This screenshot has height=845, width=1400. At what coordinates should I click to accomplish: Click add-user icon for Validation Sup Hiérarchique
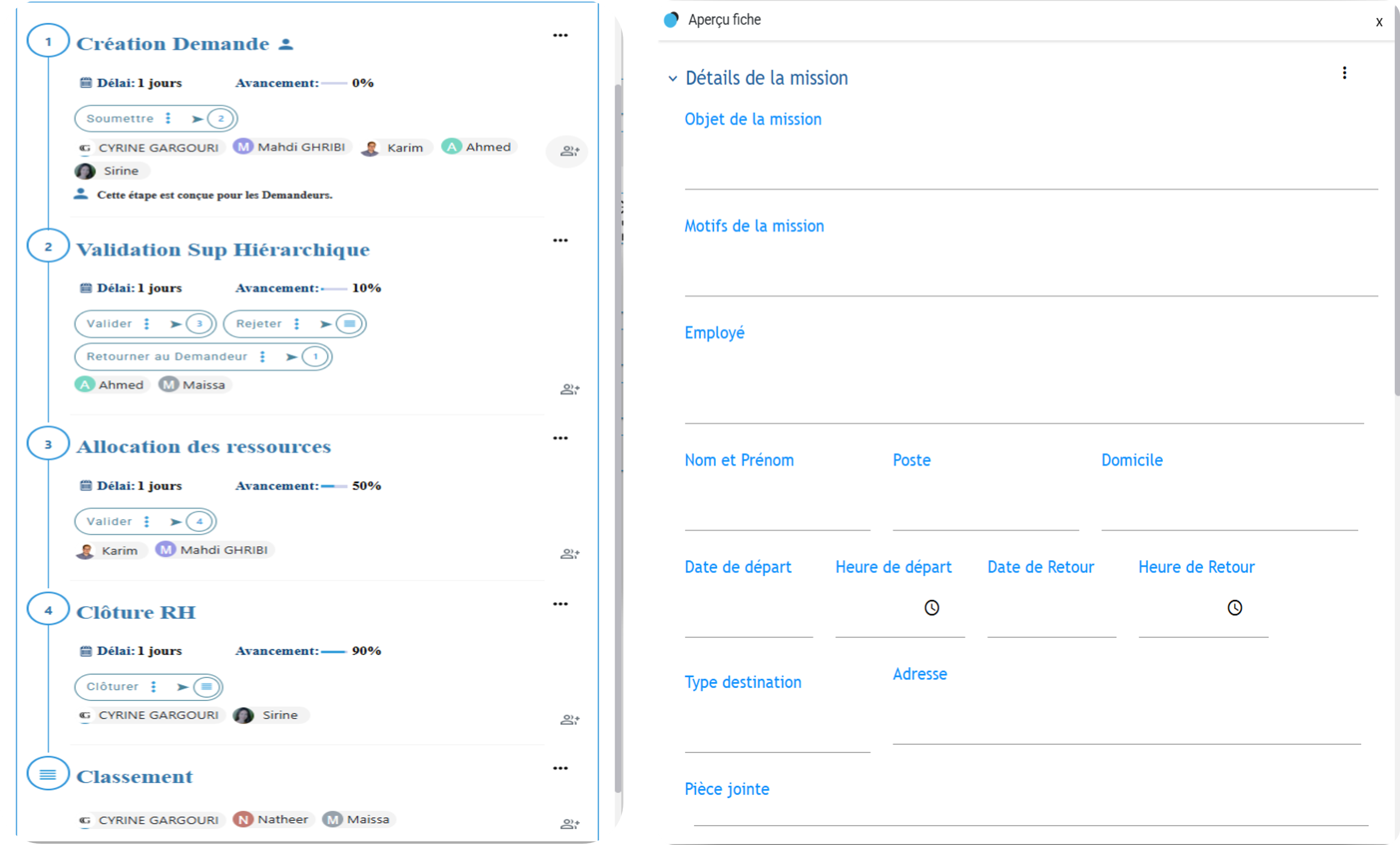pyautogui.click(x=569, y=389)
